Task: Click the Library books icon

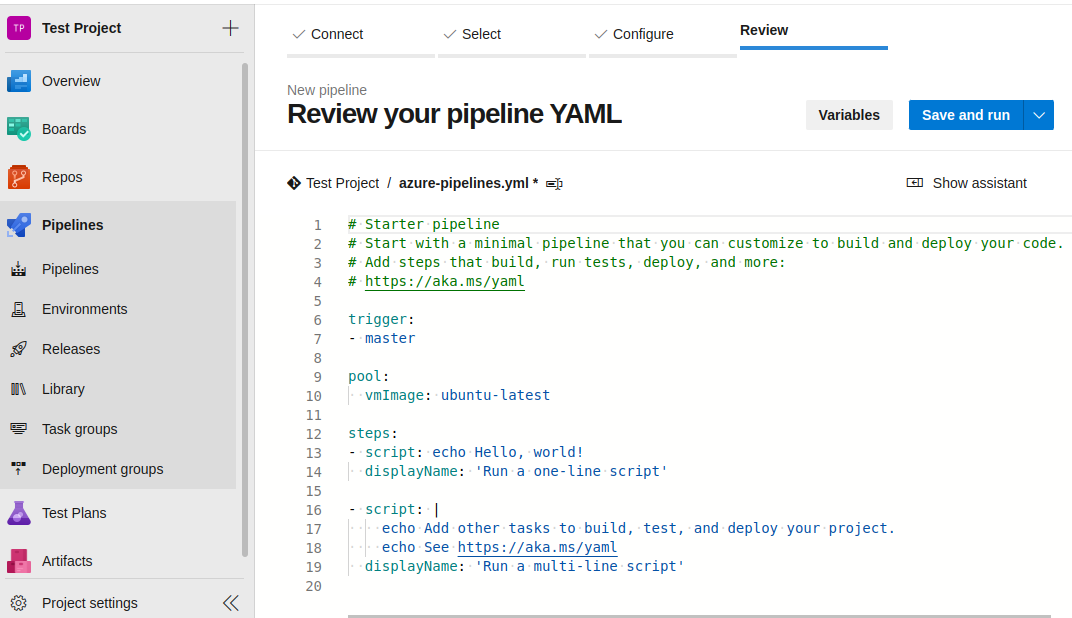Action: (x=19, y=389)
